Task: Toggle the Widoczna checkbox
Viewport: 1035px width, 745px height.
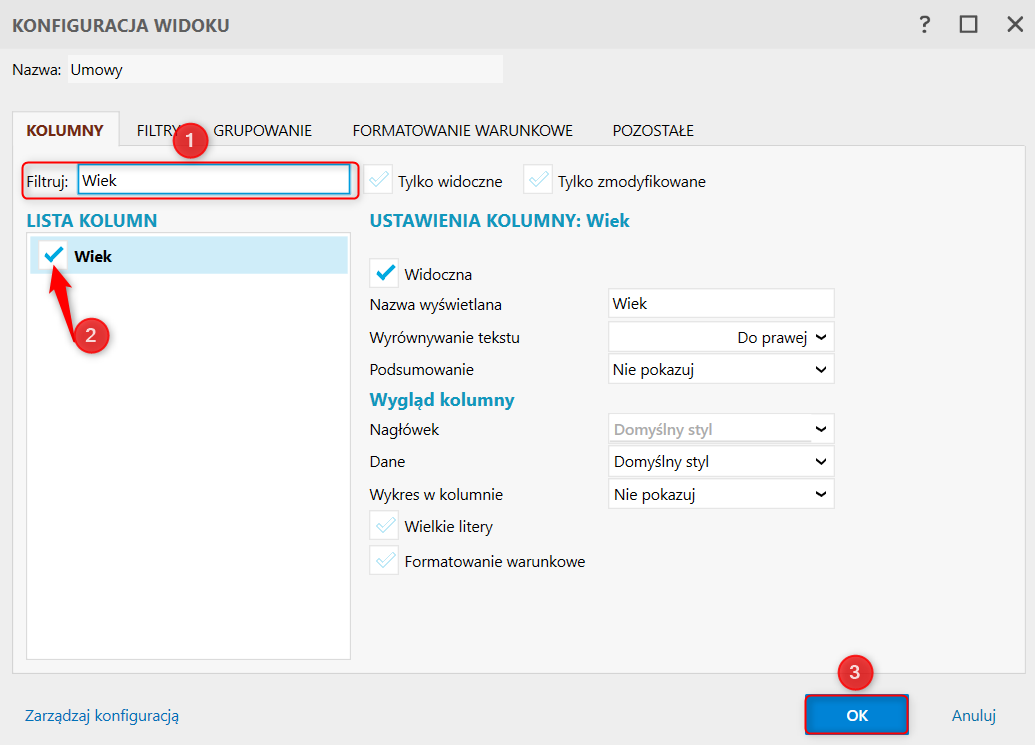Action: [384, 273]
